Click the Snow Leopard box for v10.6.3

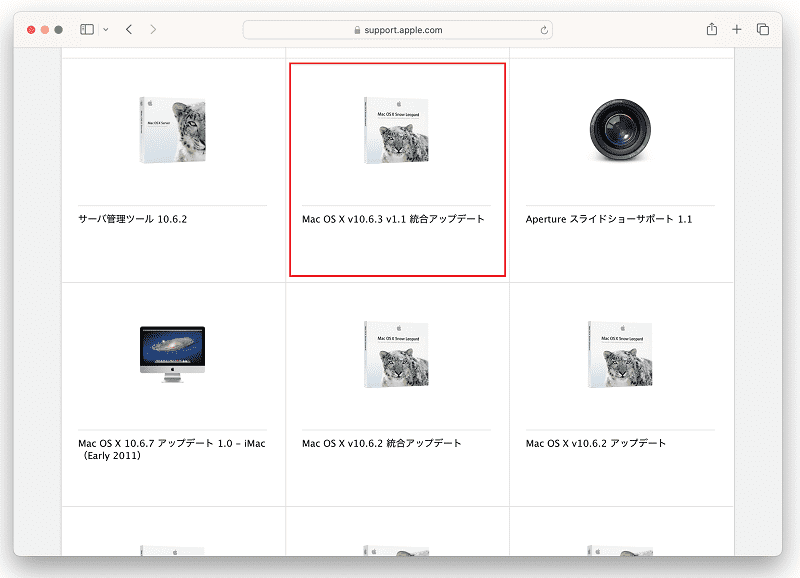(396, 130)
